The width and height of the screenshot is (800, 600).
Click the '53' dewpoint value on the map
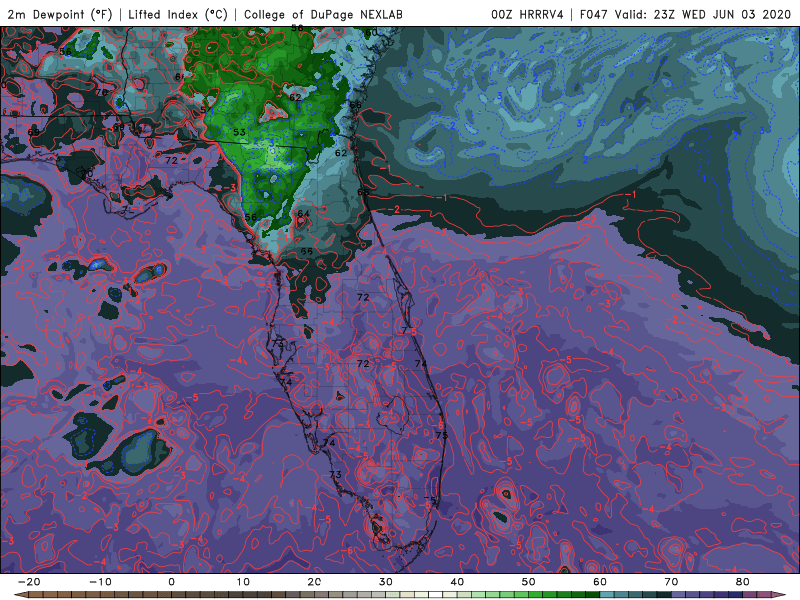(239, 132)
